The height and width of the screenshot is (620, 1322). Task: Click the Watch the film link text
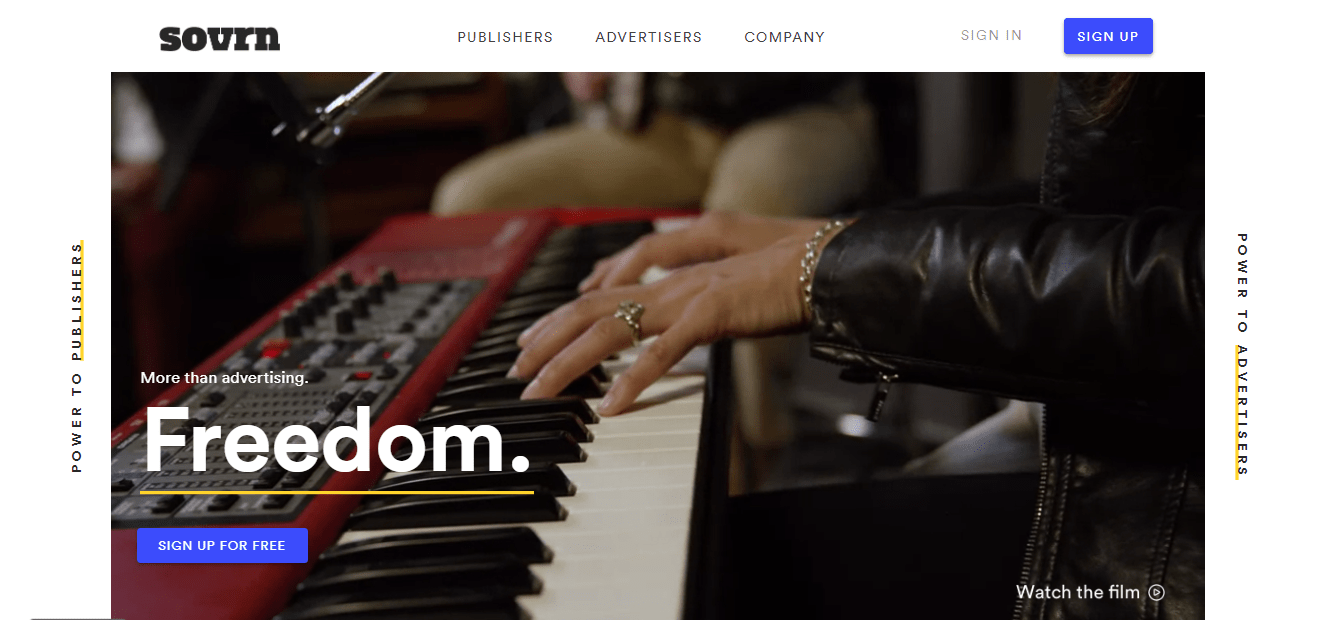tap(1078, 592)
